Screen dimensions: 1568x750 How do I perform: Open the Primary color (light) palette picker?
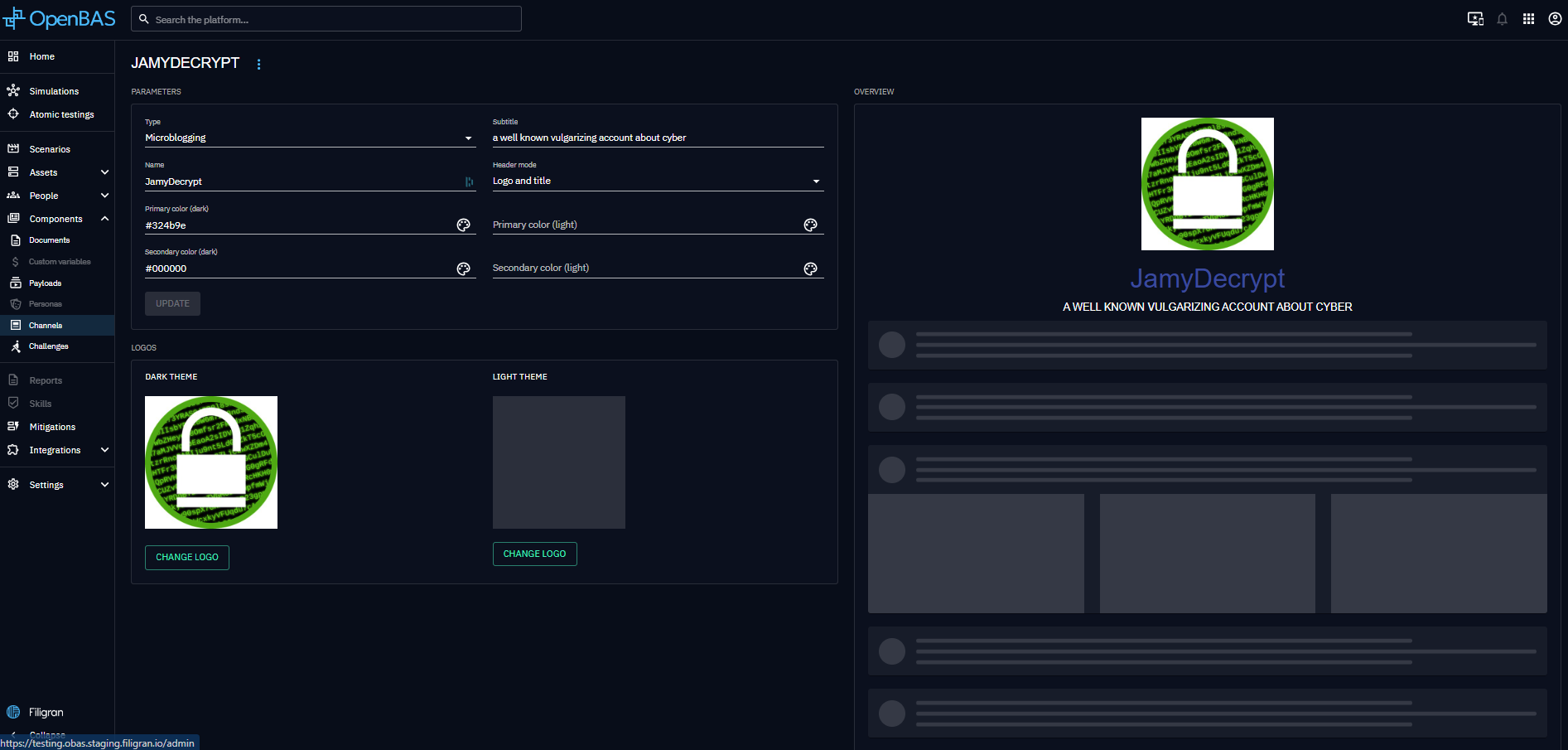click(810, 225)
